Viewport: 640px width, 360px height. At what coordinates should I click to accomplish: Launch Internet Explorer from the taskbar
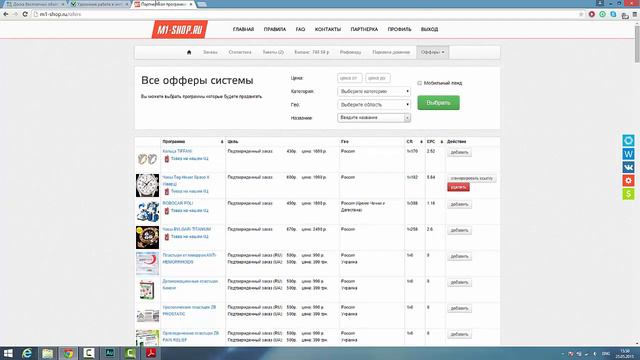27,353
